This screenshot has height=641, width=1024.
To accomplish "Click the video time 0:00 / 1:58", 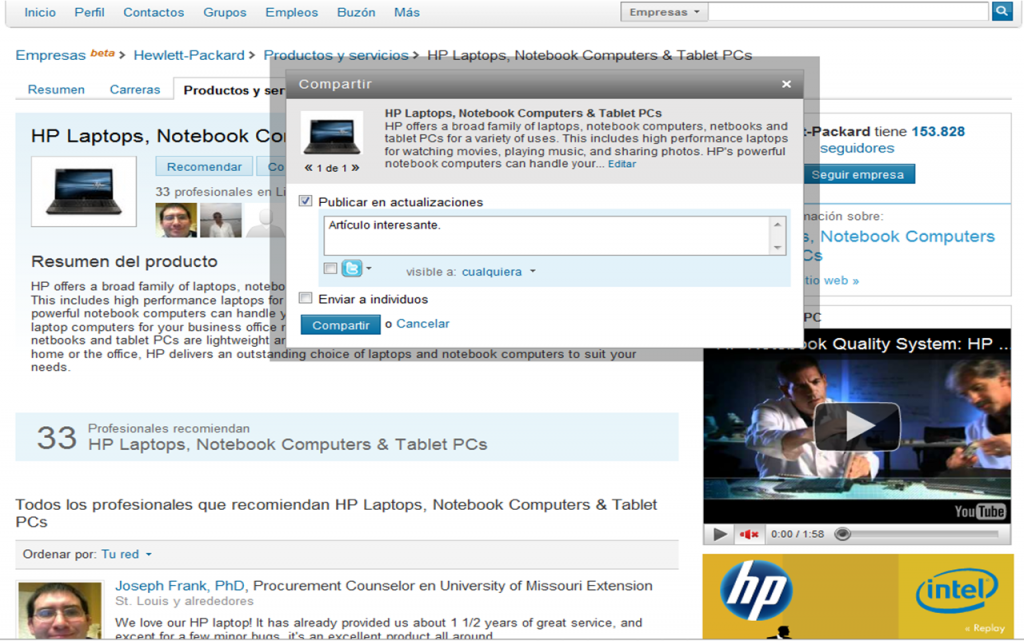I will tap(797, 534).
